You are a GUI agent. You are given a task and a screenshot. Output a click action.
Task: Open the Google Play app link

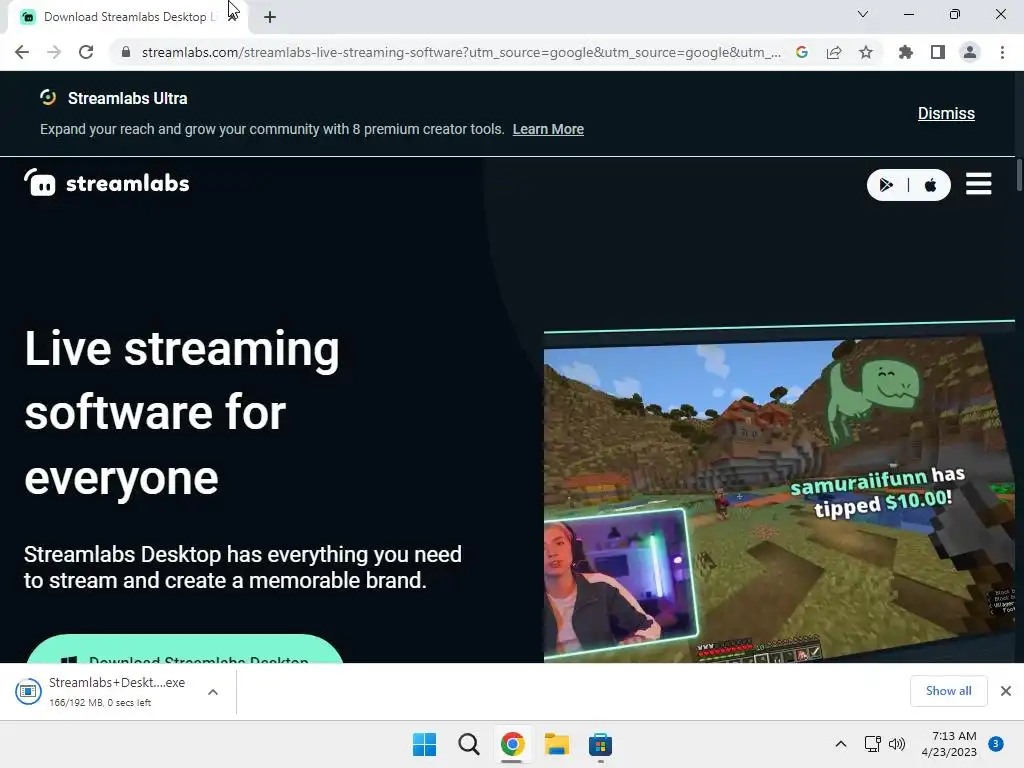pyautogui.click(x=886, y=185)
